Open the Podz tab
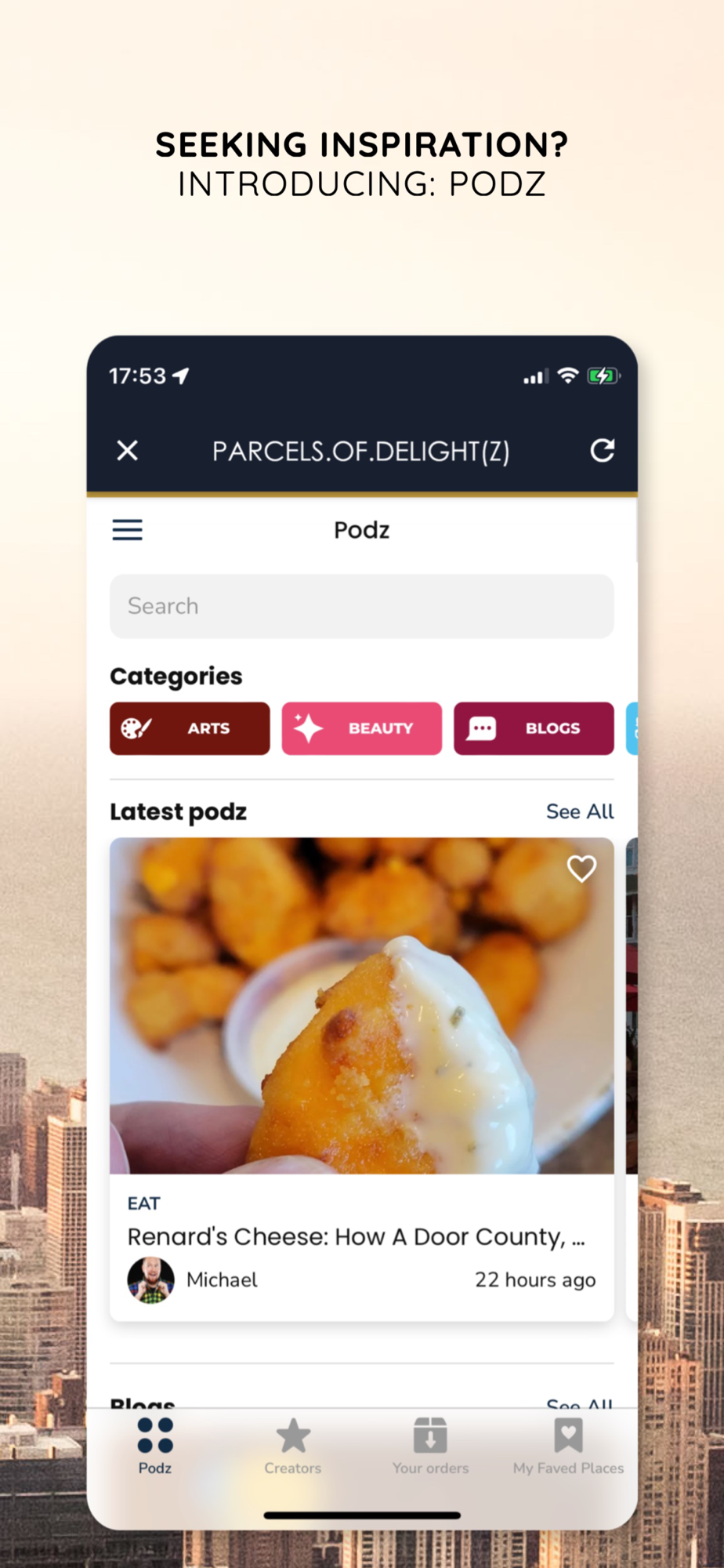This screenshot has height=1568, width=724. point(155,1446)
